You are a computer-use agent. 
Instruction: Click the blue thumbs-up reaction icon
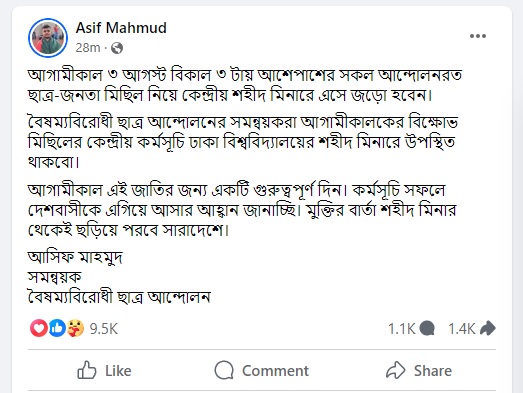(x=57, y=328)
